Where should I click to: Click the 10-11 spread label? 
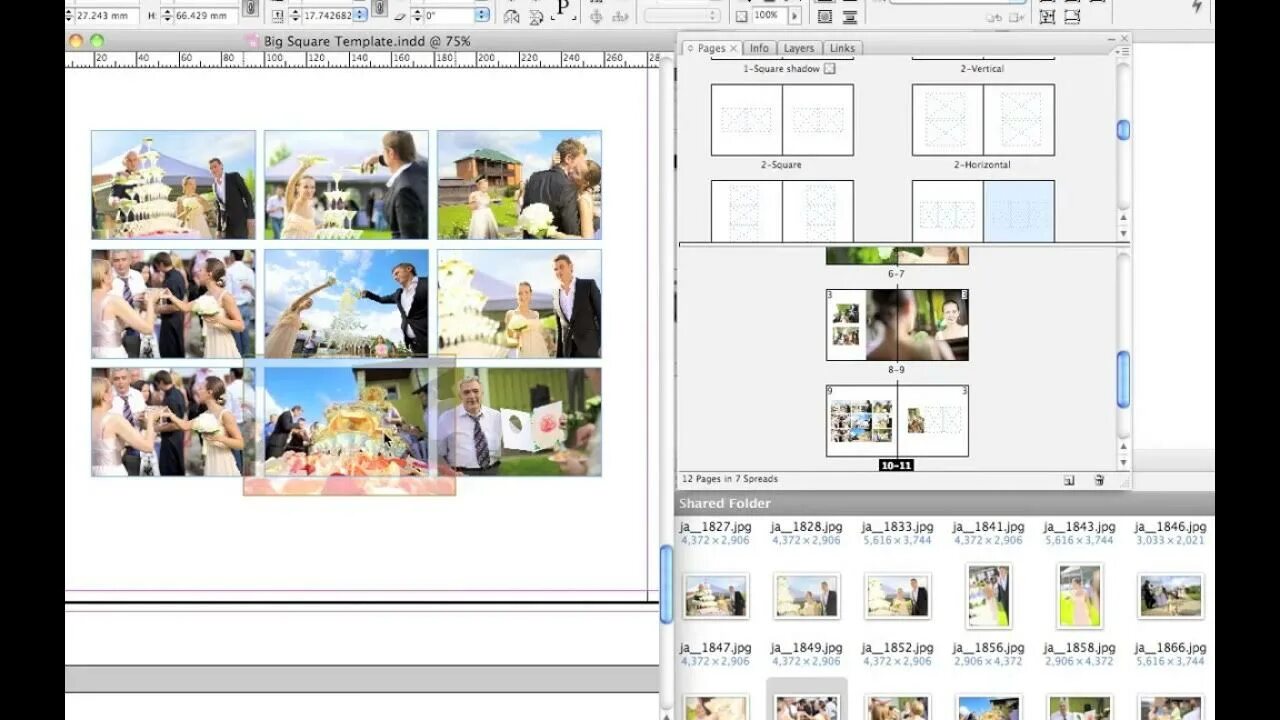tap(897, 465)
